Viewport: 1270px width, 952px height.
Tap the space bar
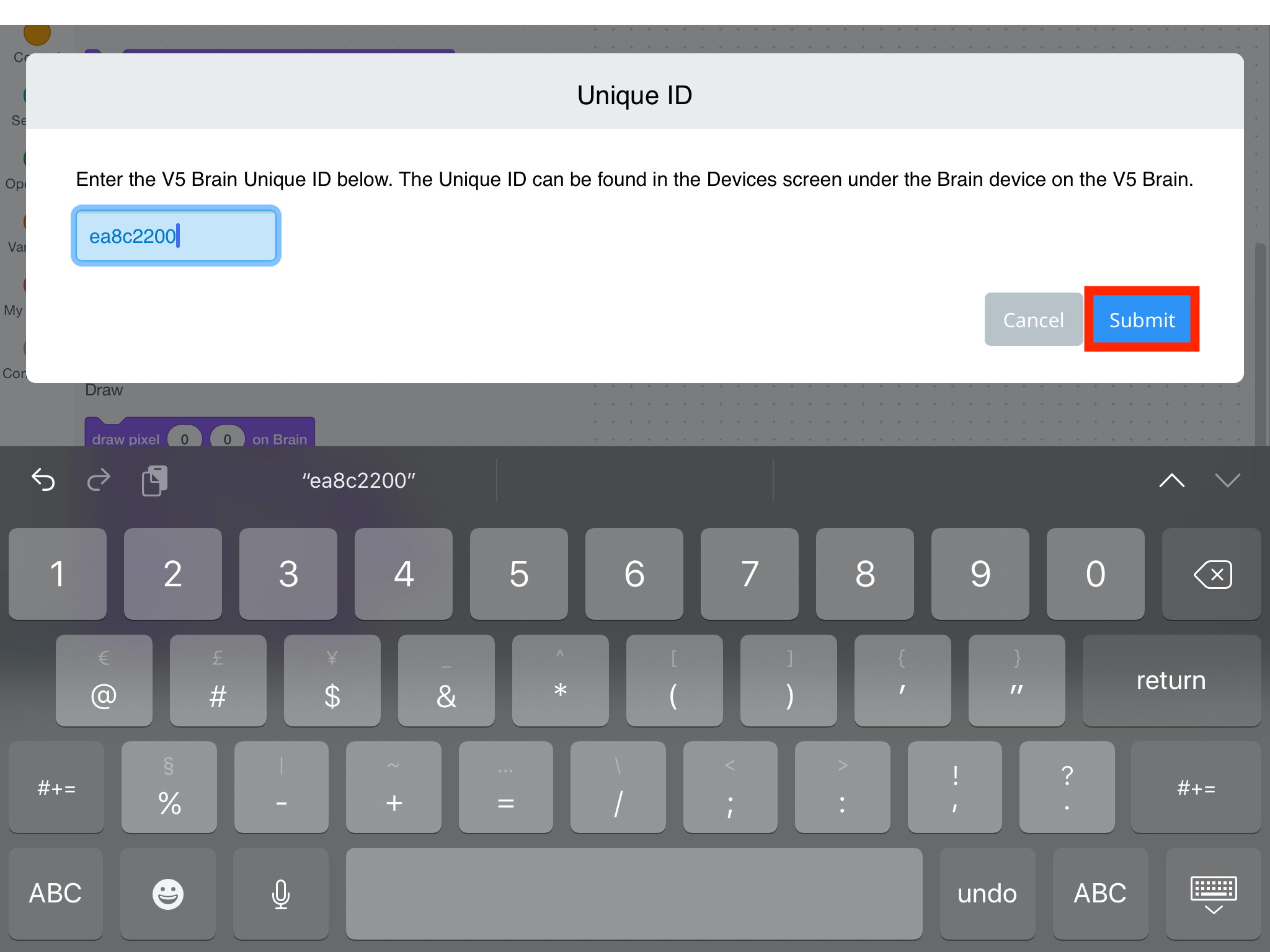pos(634,894)
